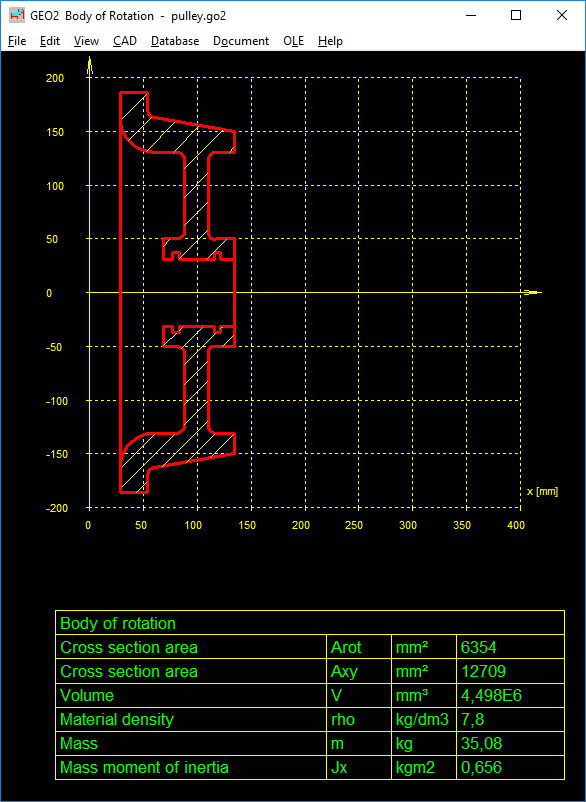The width and height of the screenshot is (586, 802).
Task: Close the GEO2 window
Action: [x=561, y=15]
